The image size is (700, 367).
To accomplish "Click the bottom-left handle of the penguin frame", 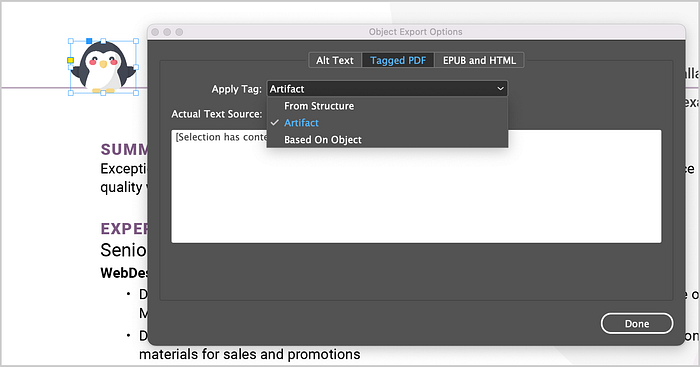I will pyautogui.click(x=71, y=93).
